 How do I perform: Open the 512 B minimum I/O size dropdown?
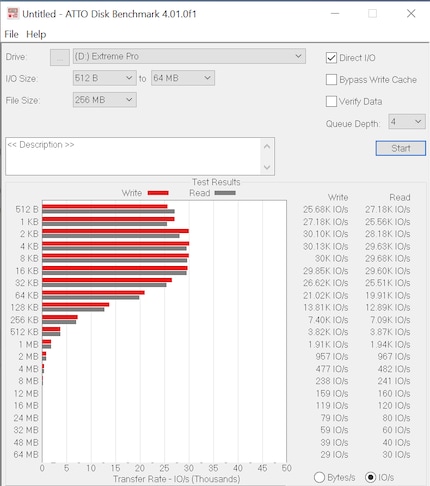(x=105, y=78)
